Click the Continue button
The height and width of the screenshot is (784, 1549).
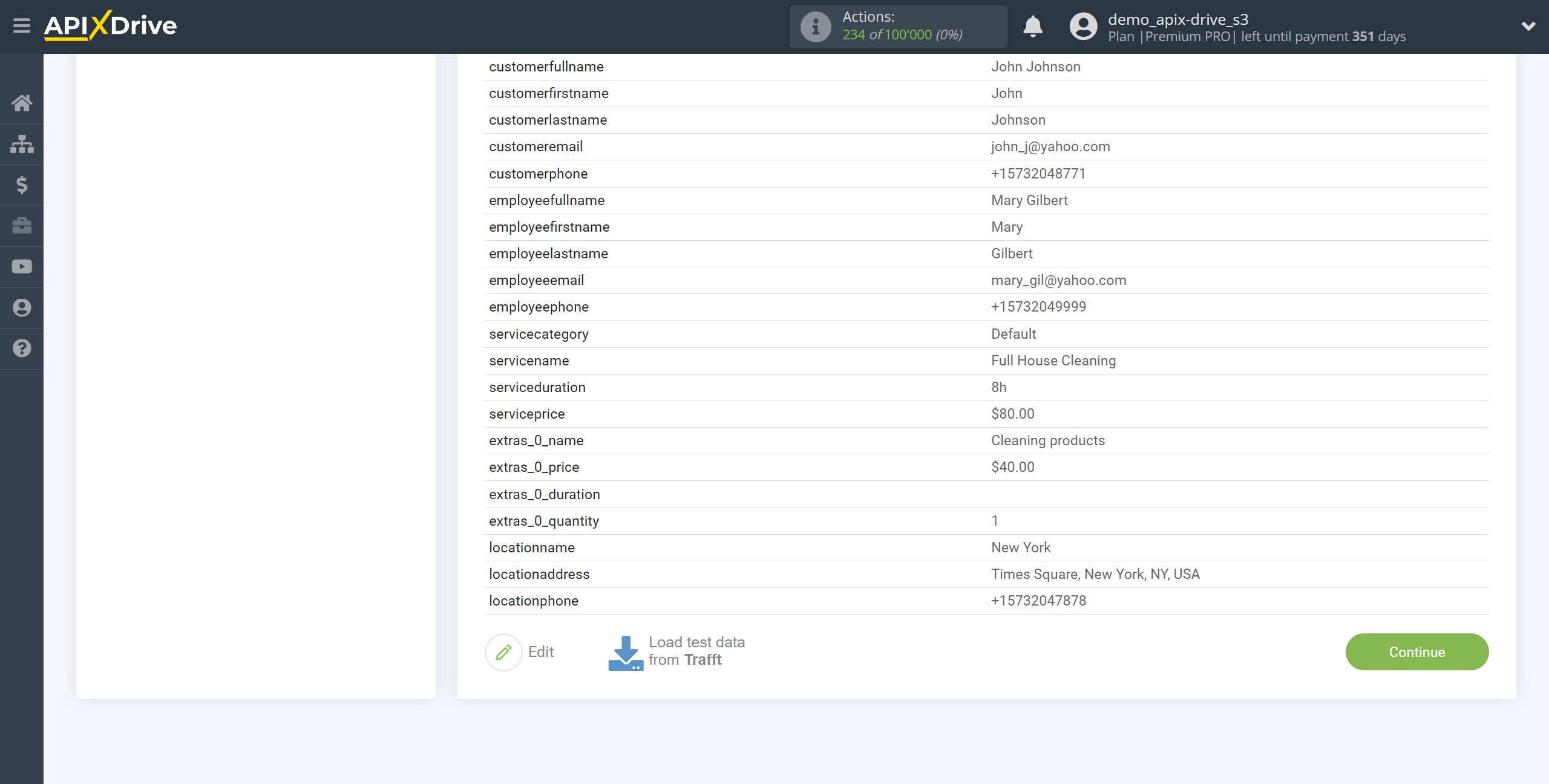(1417, 652)
